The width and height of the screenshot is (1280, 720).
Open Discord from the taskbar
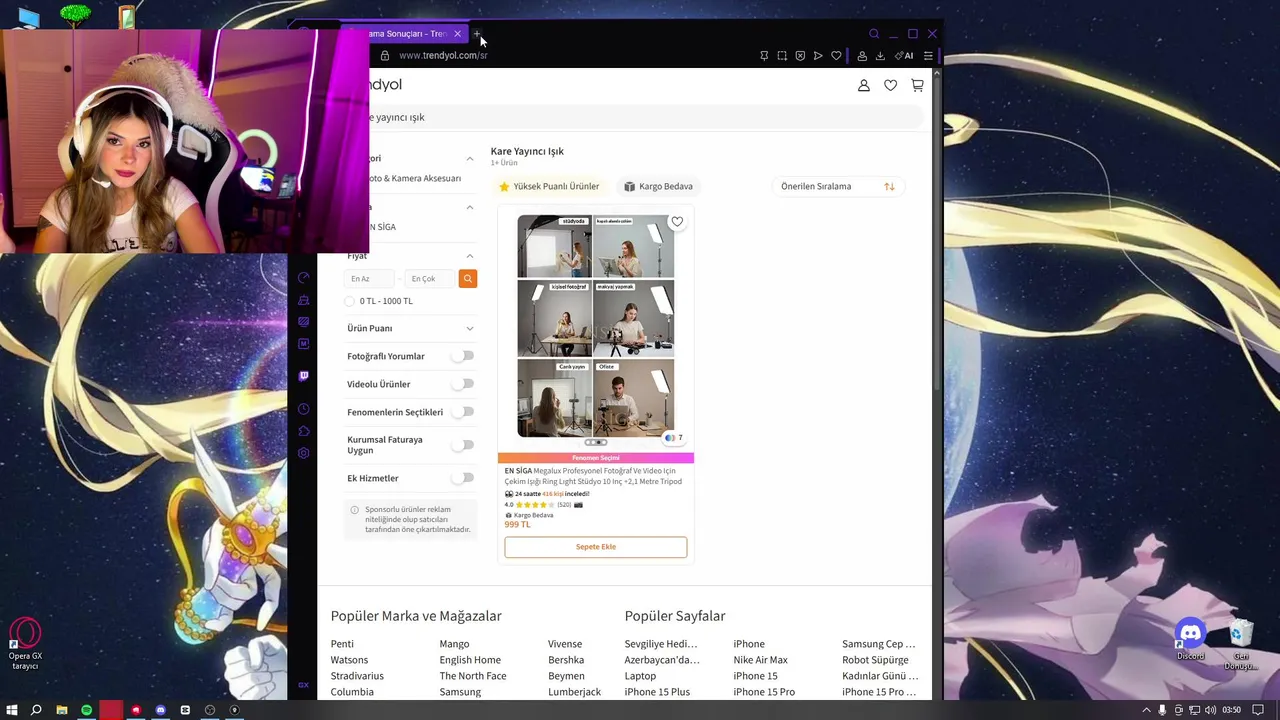coord(160,710)
